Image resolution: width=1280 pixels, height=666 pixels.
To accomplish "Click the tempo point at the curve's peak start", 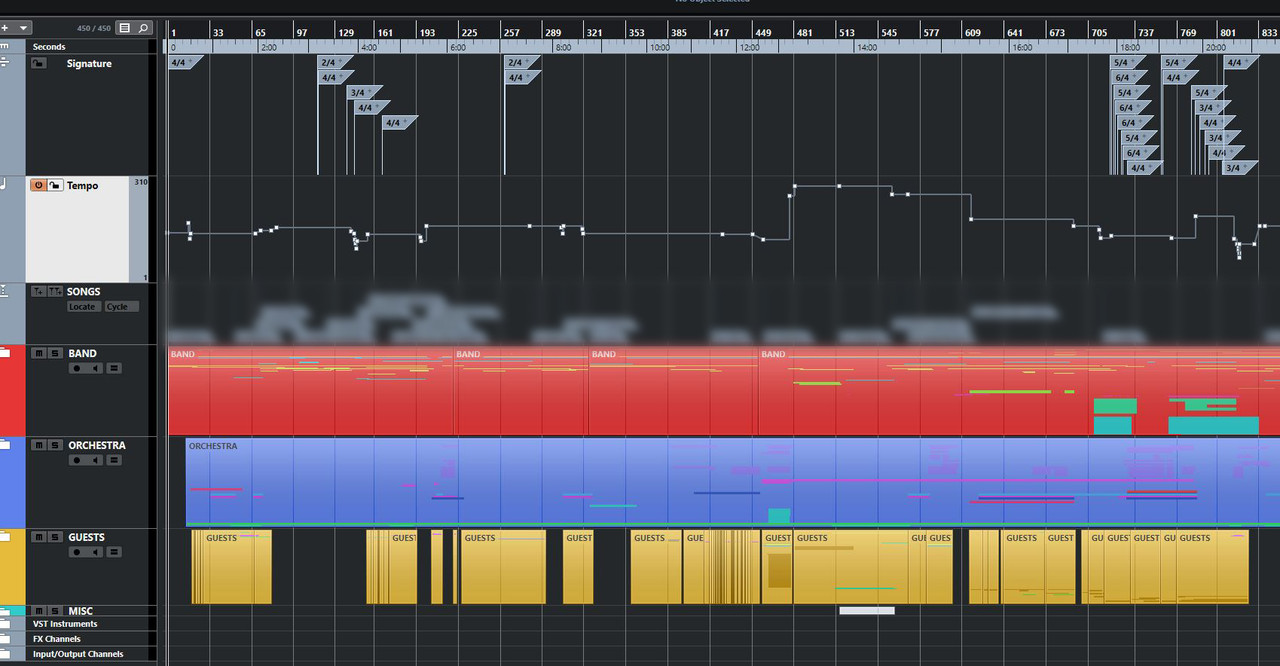I will coord(794,185).
